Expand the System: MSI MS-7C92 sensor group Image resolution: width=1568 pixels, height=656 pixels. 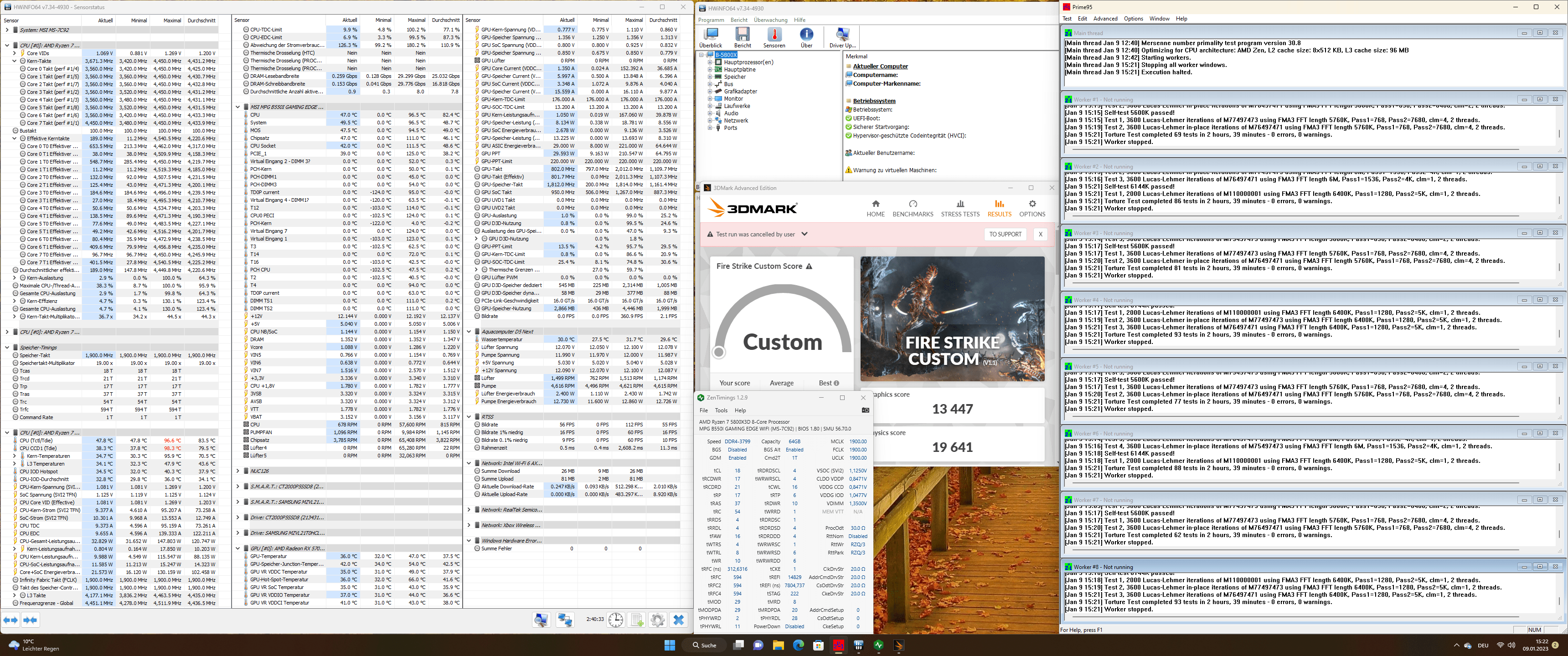[7, 30]
